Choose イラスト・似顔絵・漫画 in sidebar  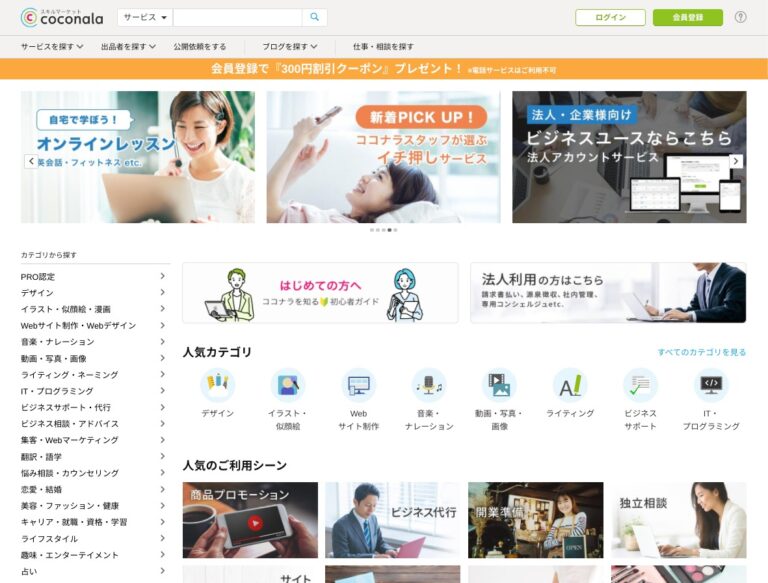[x=66, y=309]
